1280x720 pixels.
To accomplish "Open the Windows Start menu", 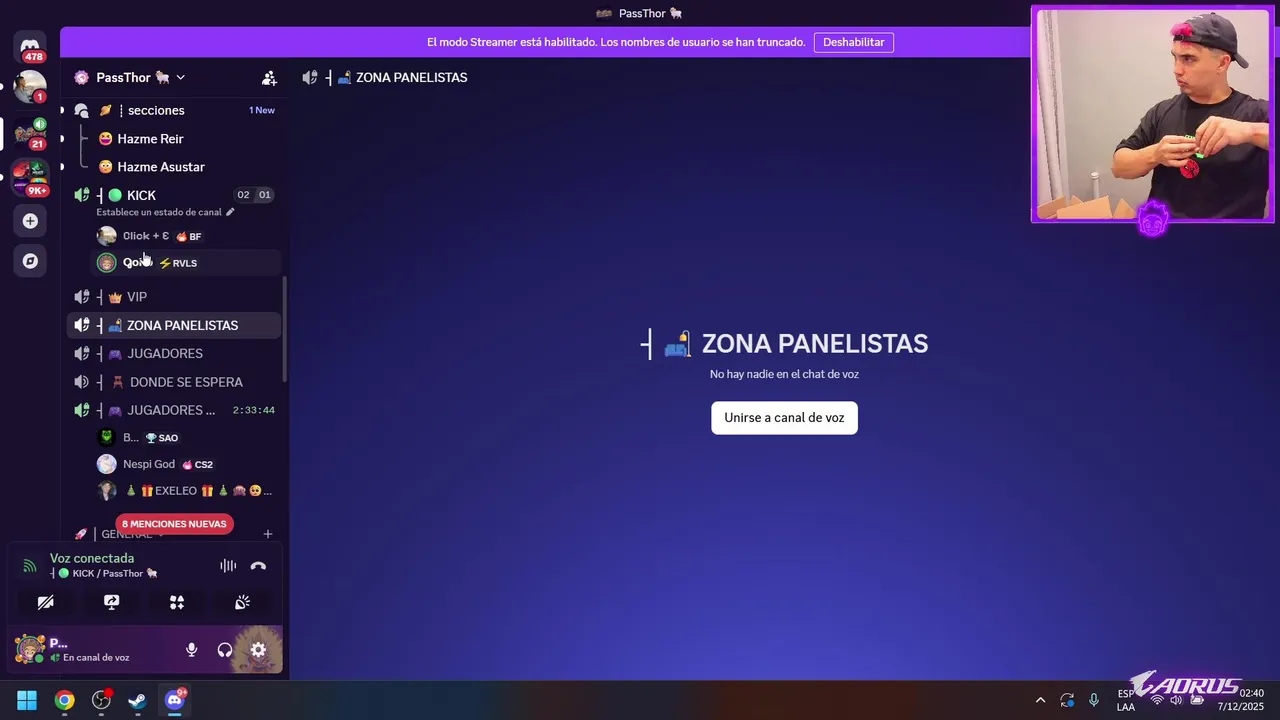I will 27,700.
